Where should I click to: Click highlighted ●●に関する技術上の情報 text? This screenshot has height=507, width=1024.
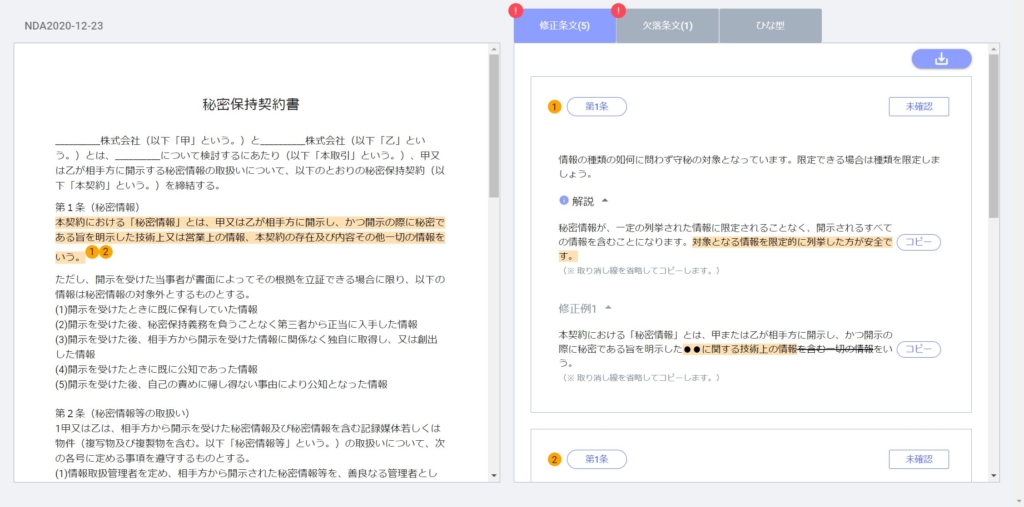click(x=741, y=350)
